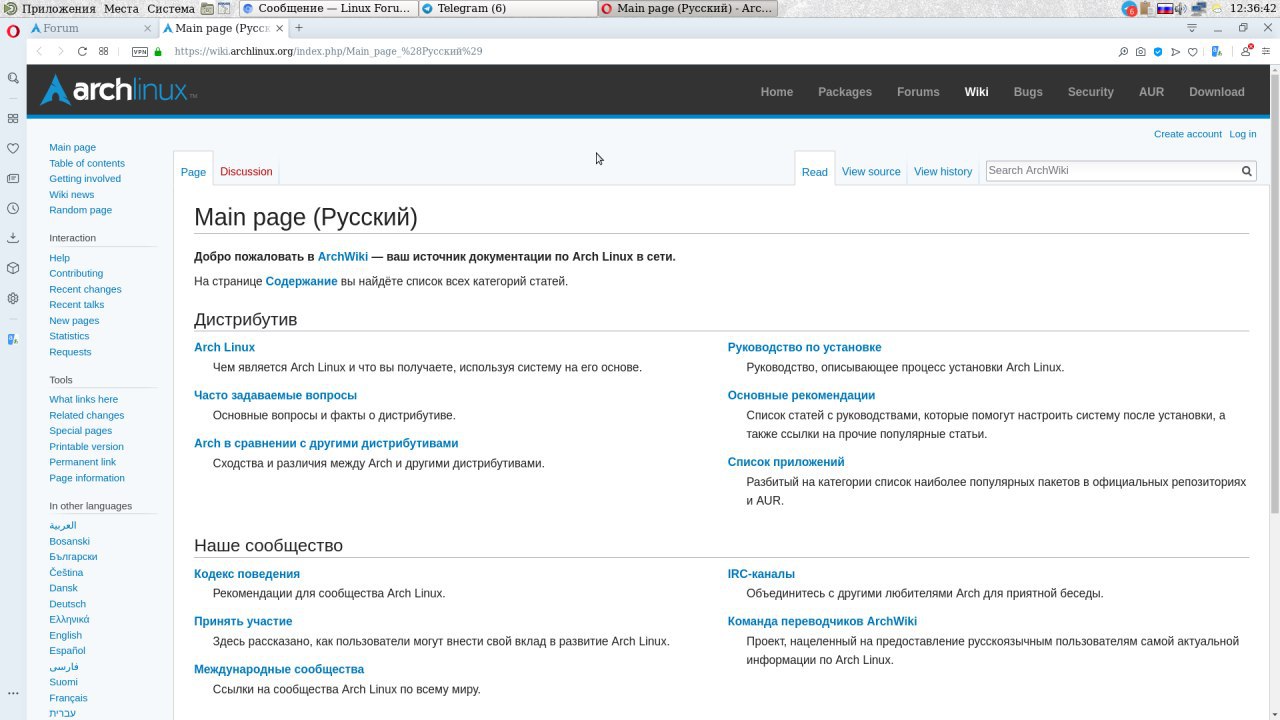
Task: Close the Forum browser tab
Action: click(x=148, y=28)
